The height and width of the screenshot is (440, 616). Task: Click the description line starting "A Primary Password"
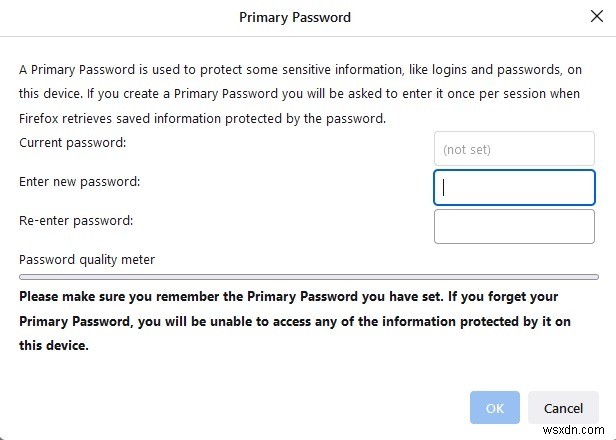pos(300,71)
